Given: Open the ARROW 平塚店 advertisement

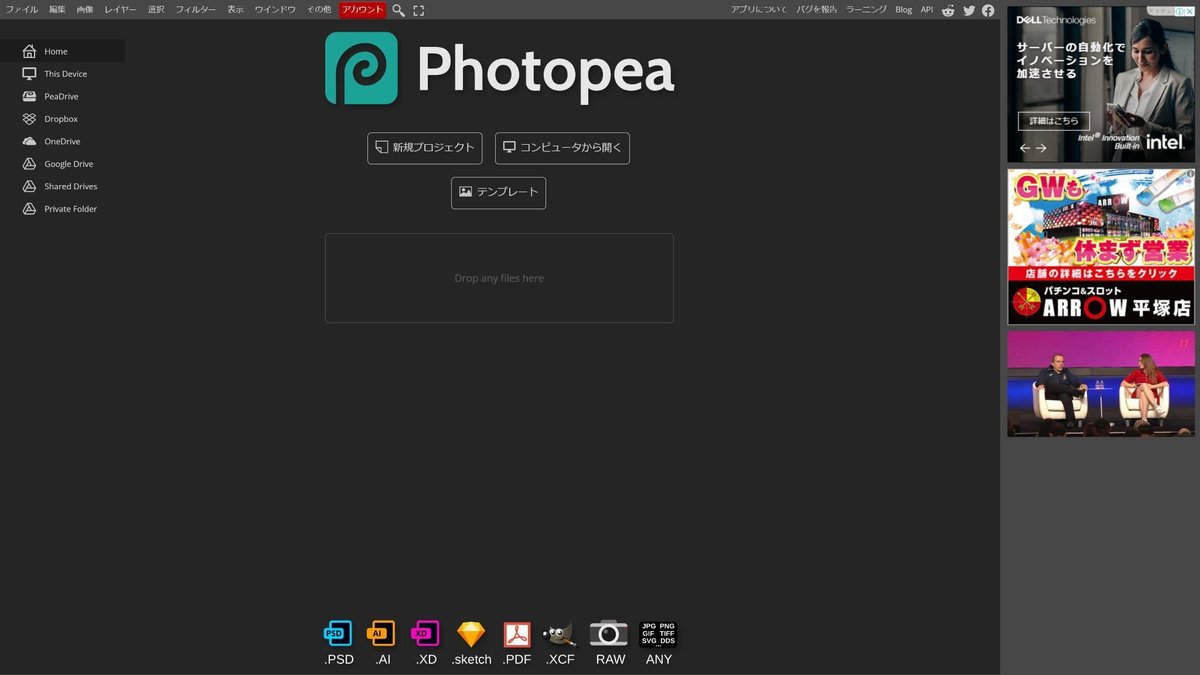Looking at the screenshot, I should (x=1101, y=246).
